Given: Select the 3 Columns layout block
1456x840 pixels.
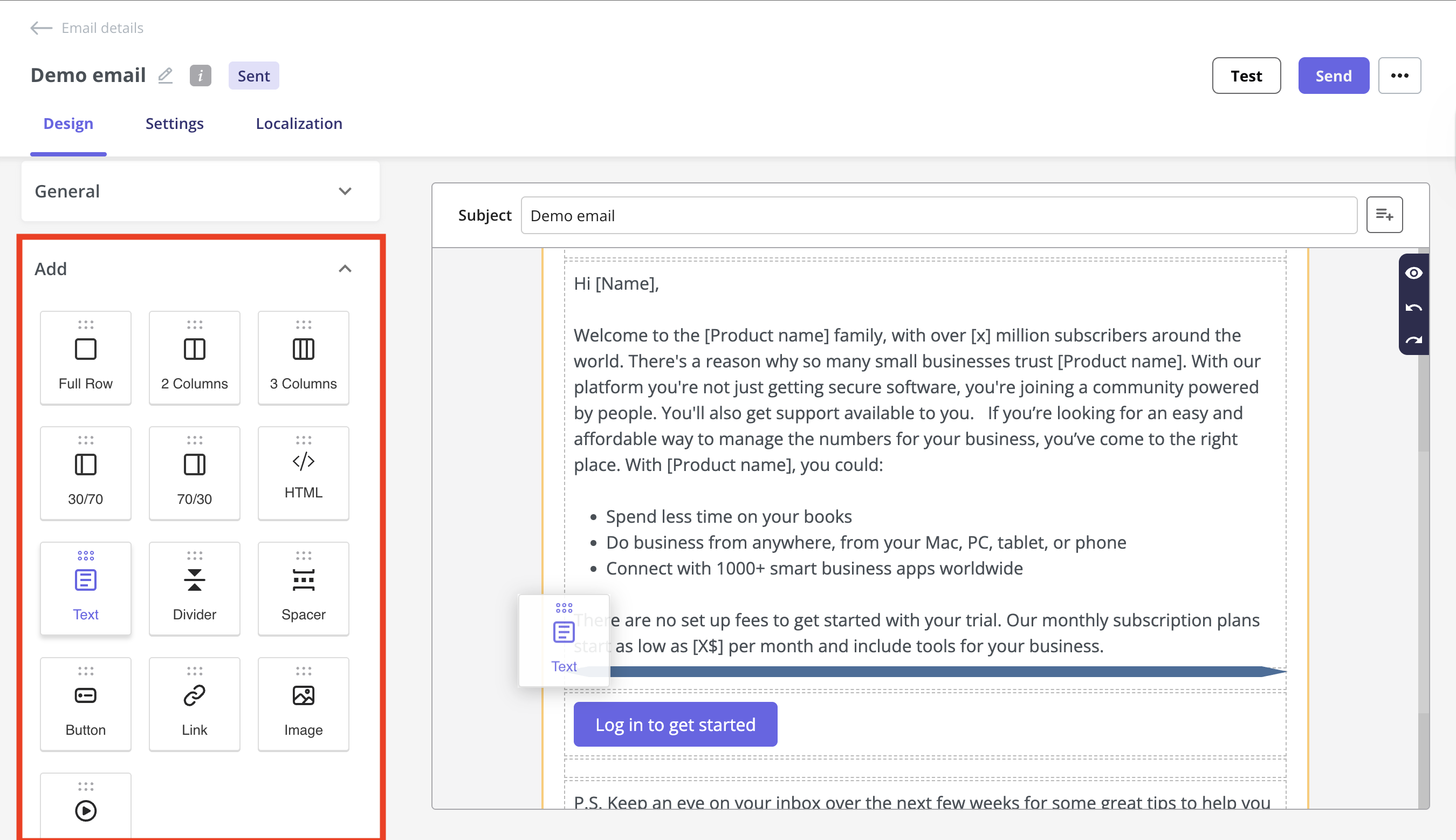Looking at the screenshot, I should point(303,358).
